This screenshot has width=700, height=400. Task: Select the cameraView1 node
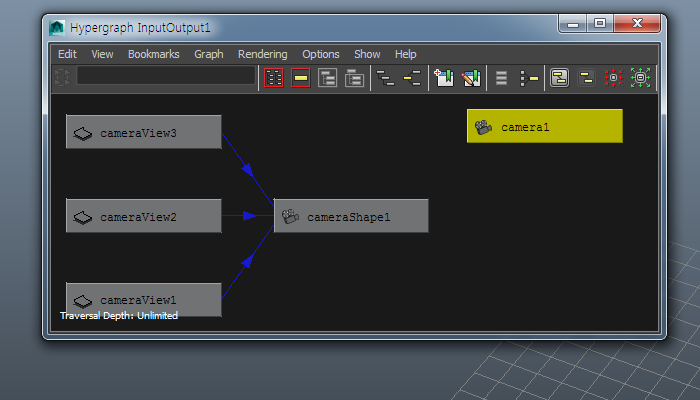pyautogui.click(x=144, y=300)
